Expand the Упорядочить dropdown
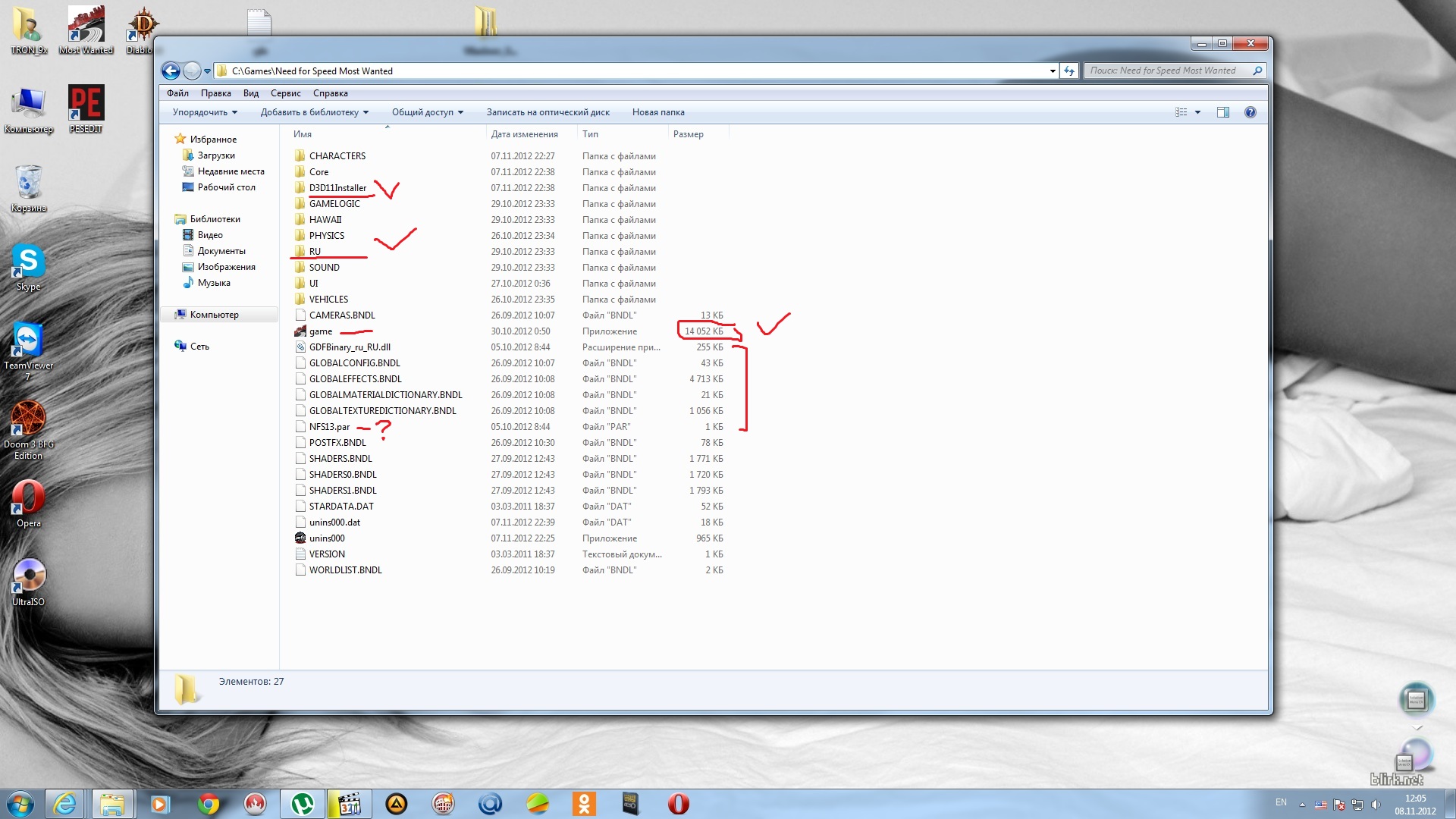 tap(205, 112)
